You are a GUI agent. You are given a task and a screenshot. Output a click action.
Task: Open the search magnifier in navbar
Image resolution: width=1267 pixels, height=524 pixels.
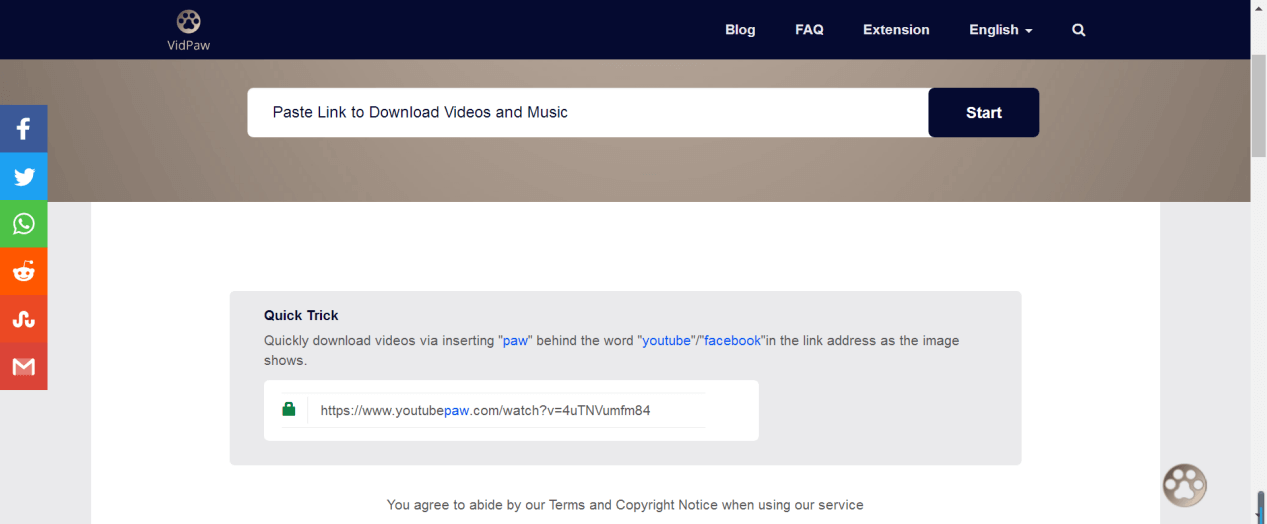coord(1078,30)
